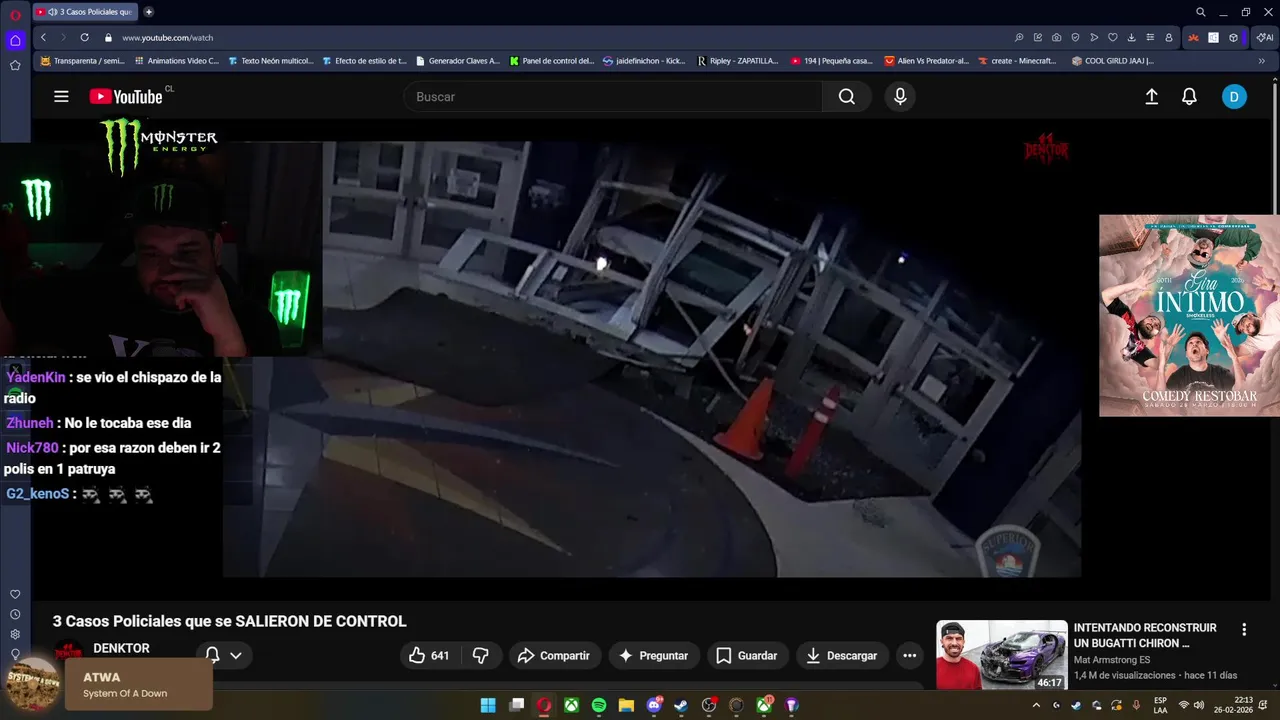Save the video with Guardar button

(747, 656)
